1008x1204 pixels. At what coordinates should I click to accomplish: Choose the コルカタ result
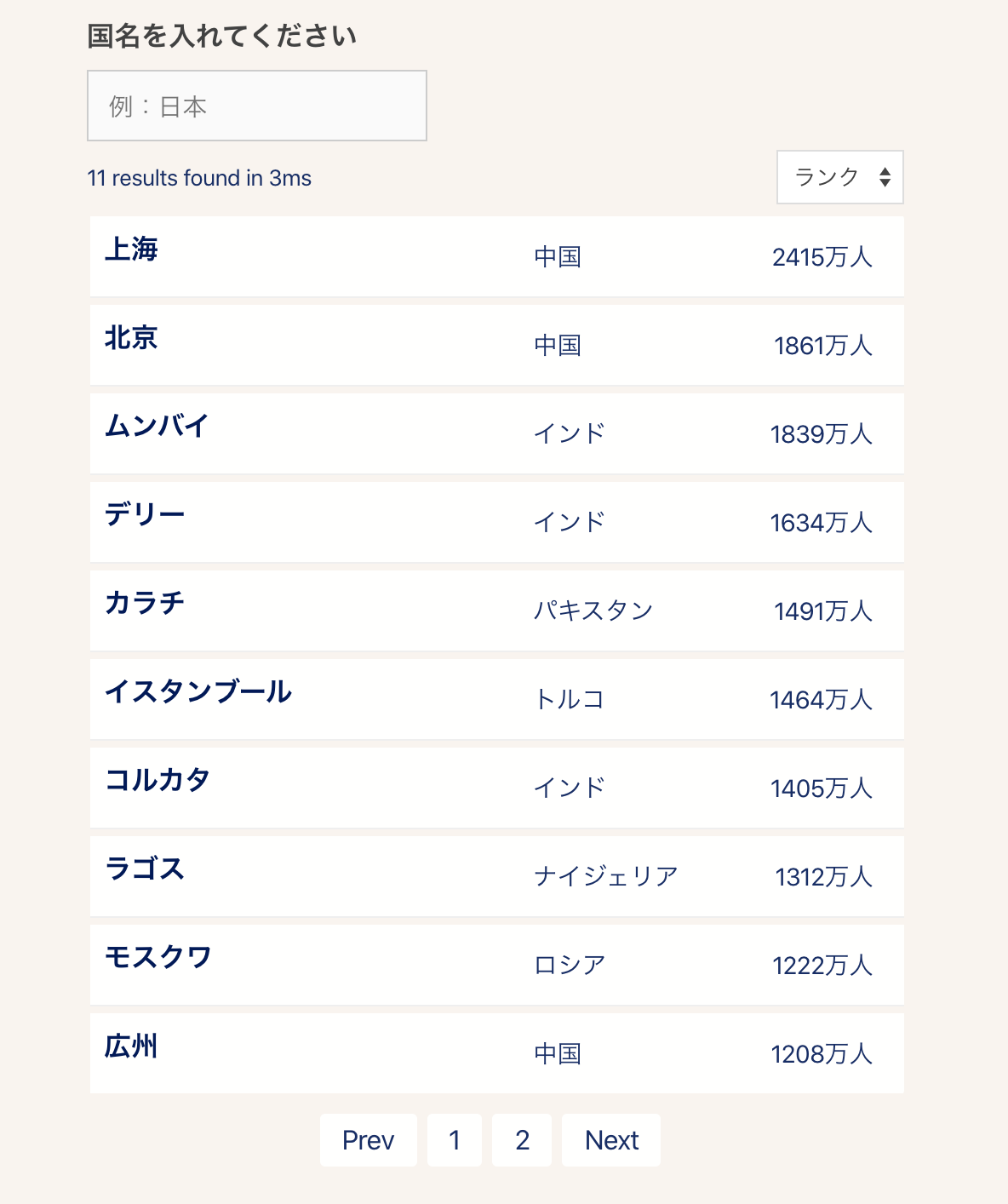point(157,780)
